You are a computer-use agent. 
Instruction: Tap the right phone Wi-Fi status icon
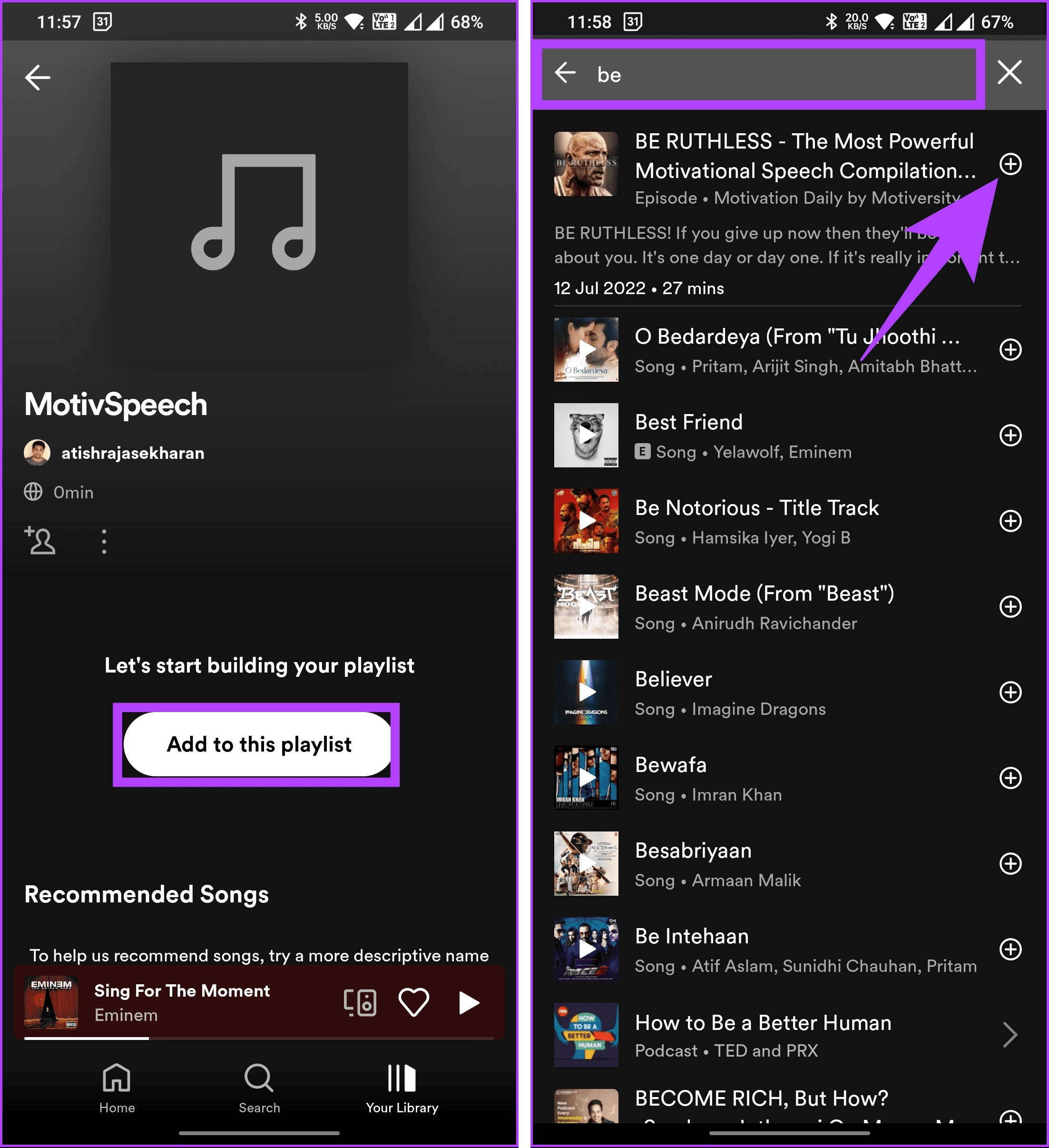coord(885,21)
